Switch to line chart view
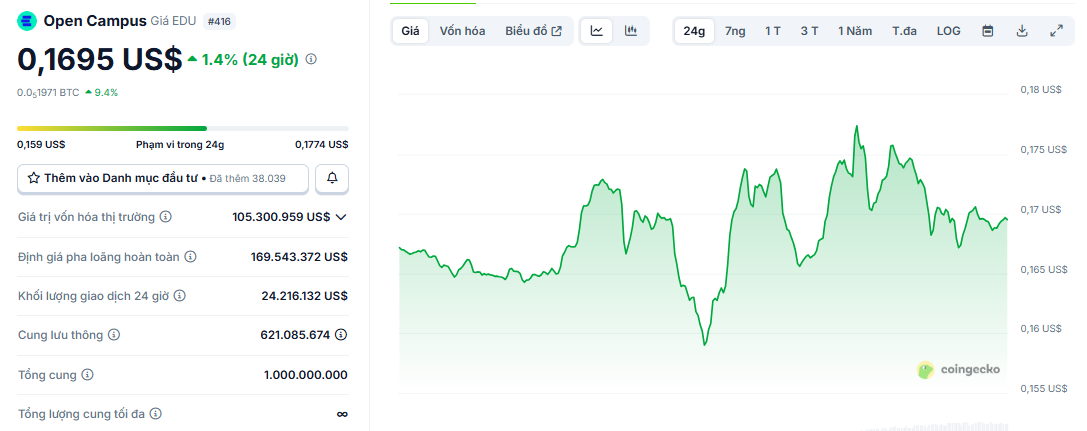The width and height of the screenshot is (1087, 431). pyautogui.click(x=597, y=30)
